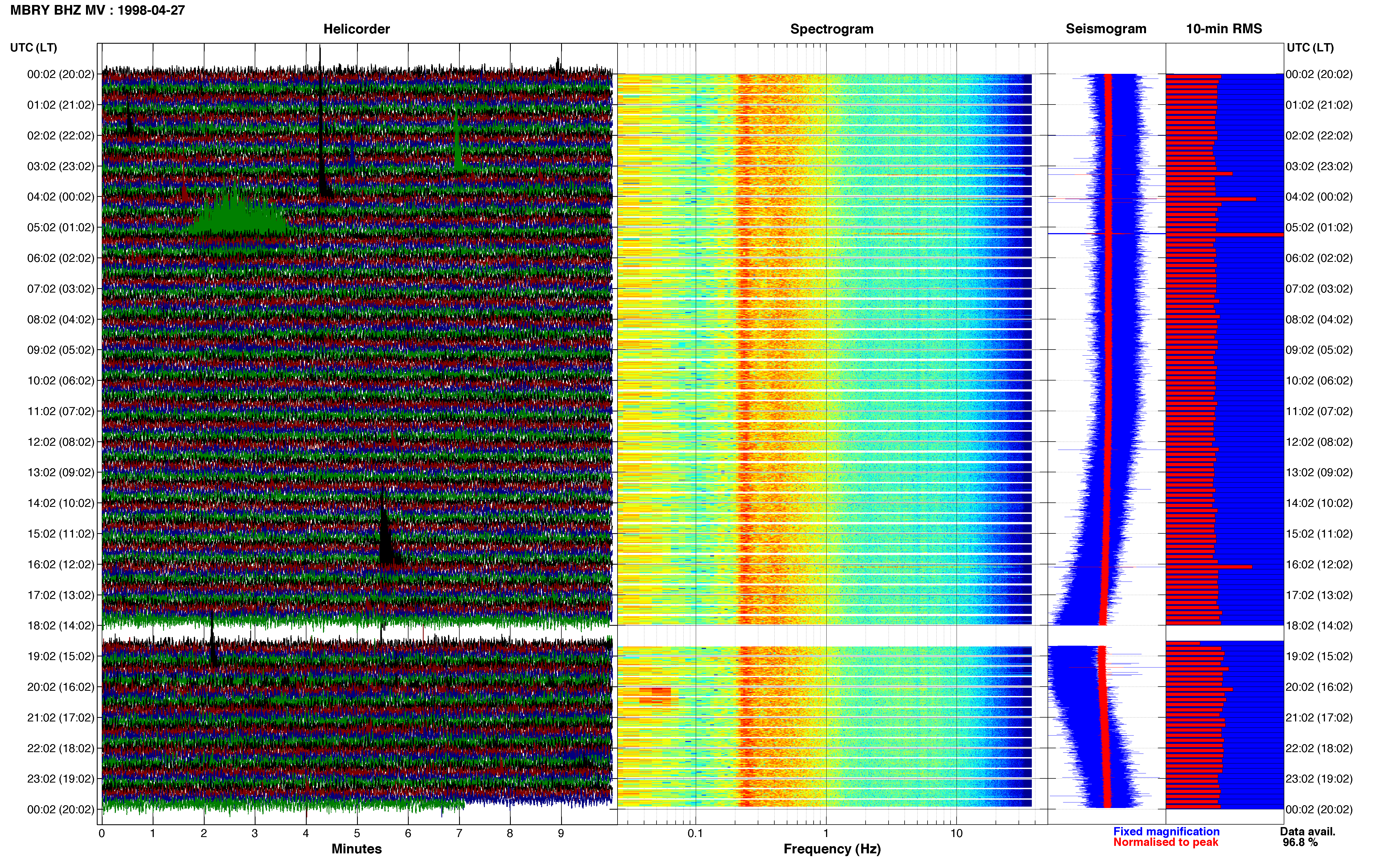Click the plot title 'MBRY BHZ MV : 1998-04-27'
The width and height of the screenshot is (1388, 868).
(x=98, y=10)
